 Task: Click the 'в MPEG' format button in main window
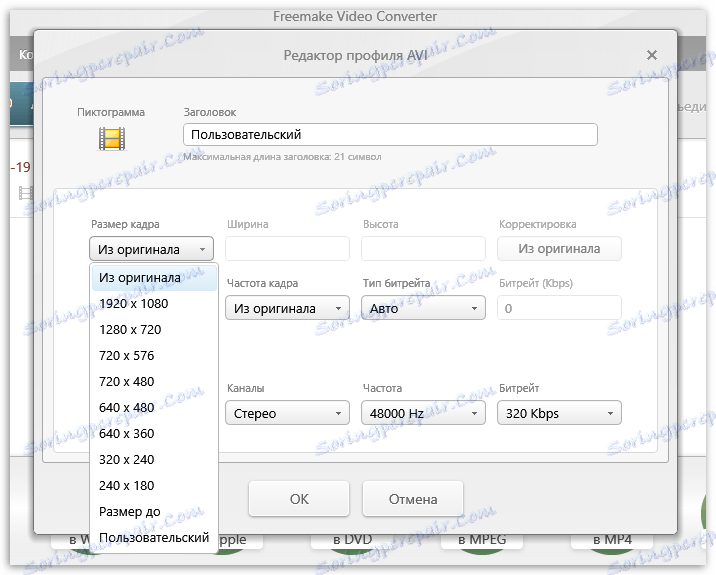click(482, 540)
